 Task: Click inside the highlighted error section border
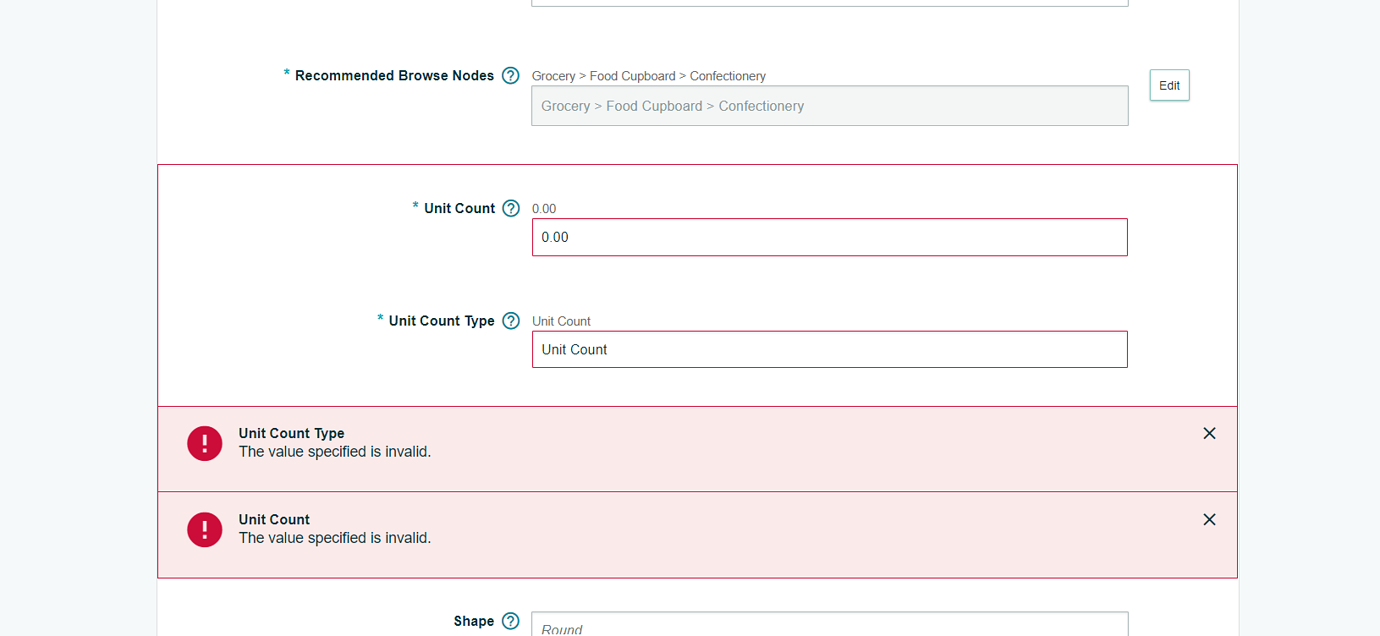pyautogui.click(x=350, y=283)
